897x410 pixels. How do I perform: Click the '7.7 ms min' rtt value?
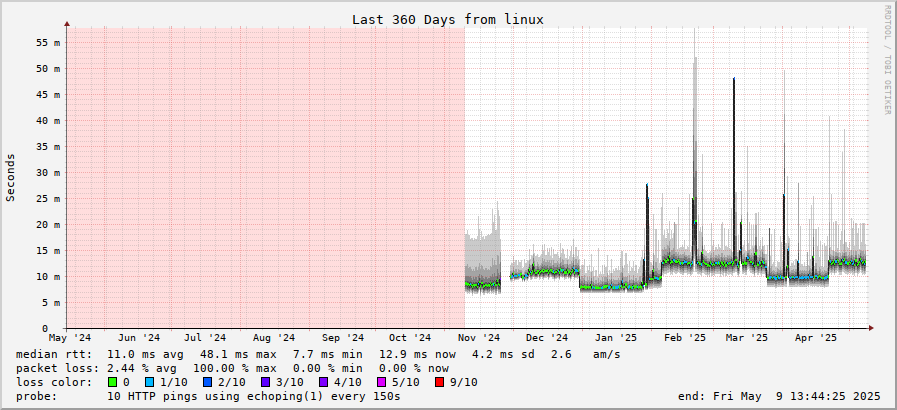pyautogui.click(x=330, y=355)
